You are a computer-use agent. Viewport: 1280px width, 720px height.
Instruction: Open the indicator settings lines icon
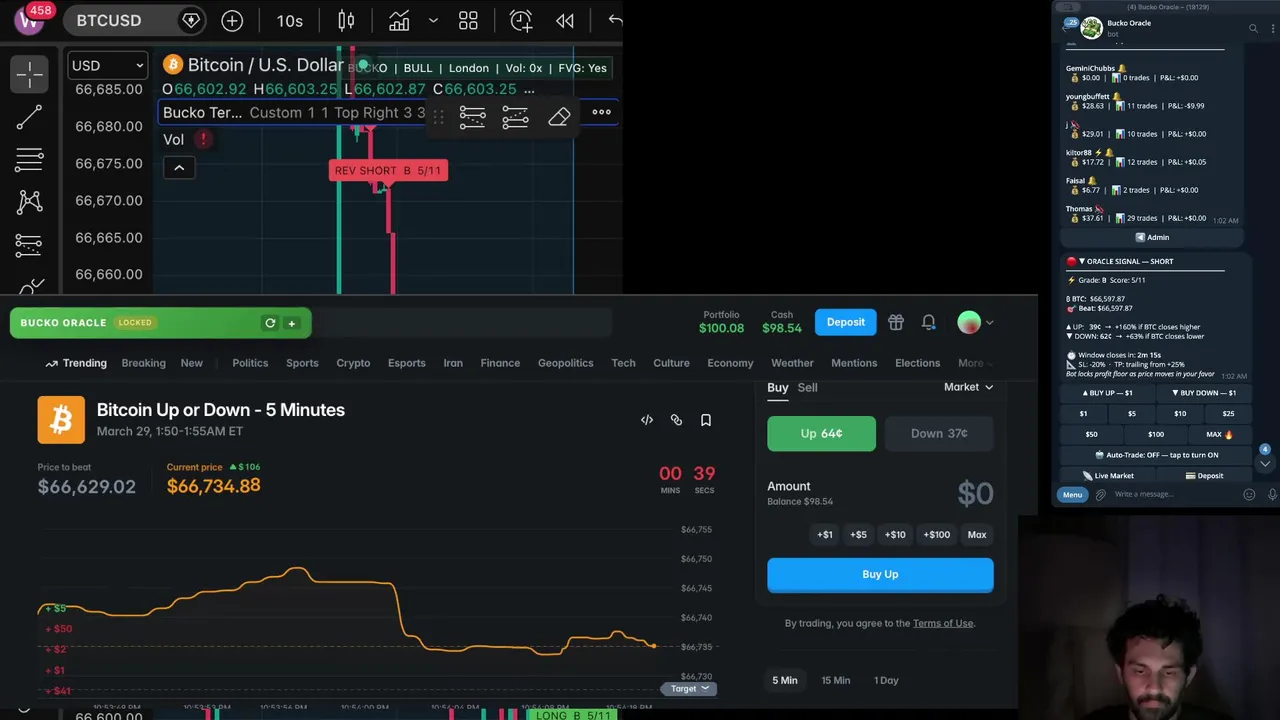(472, 117)
